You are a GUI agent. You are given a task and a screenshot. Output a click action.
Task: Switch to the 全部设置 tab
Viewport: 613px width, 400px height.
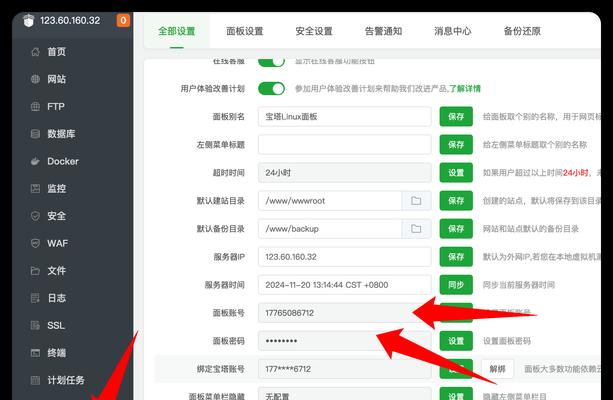(177, 31)
